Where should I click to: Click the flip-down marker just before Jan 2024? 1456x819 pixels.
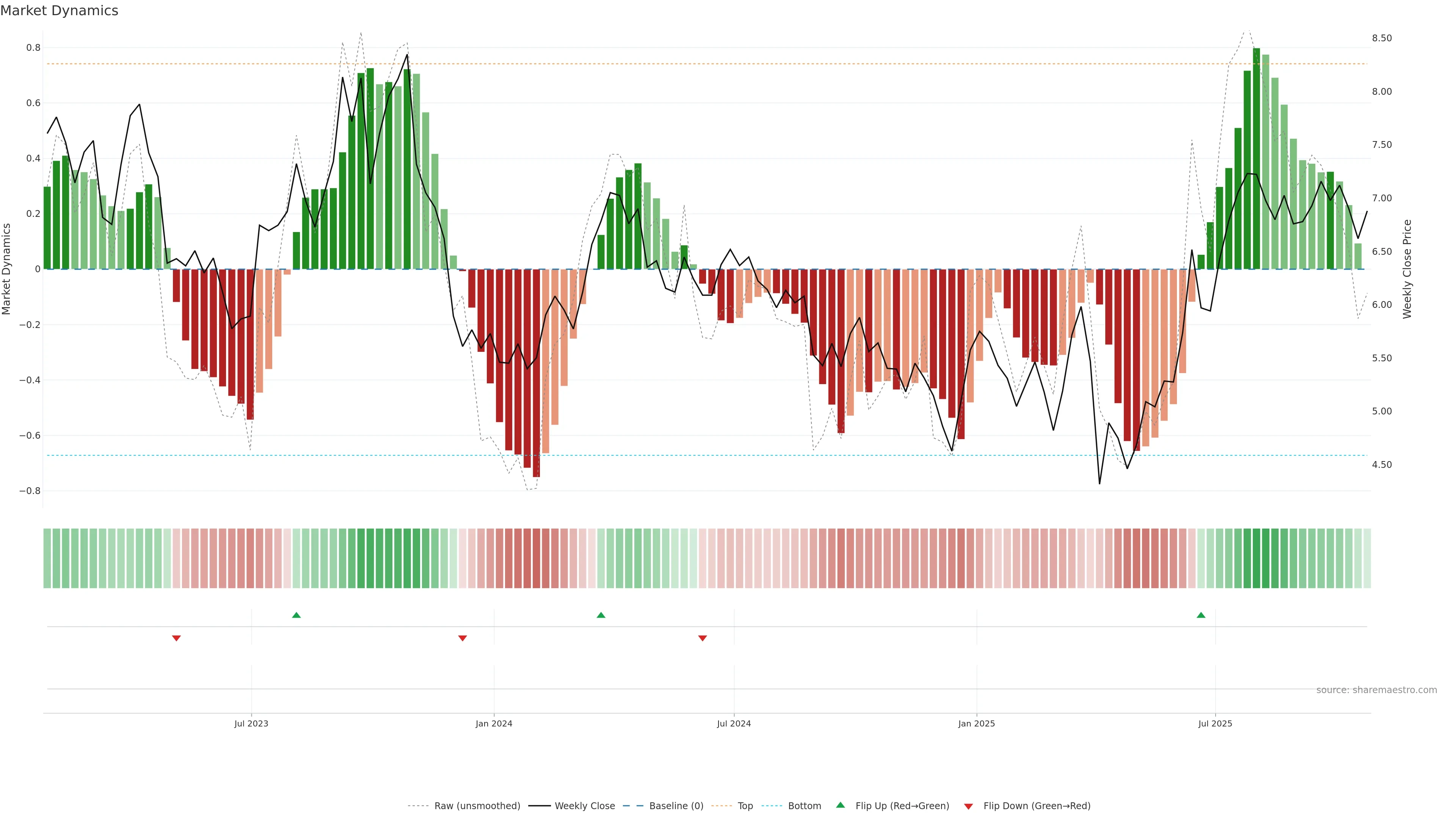coord(462,638)
